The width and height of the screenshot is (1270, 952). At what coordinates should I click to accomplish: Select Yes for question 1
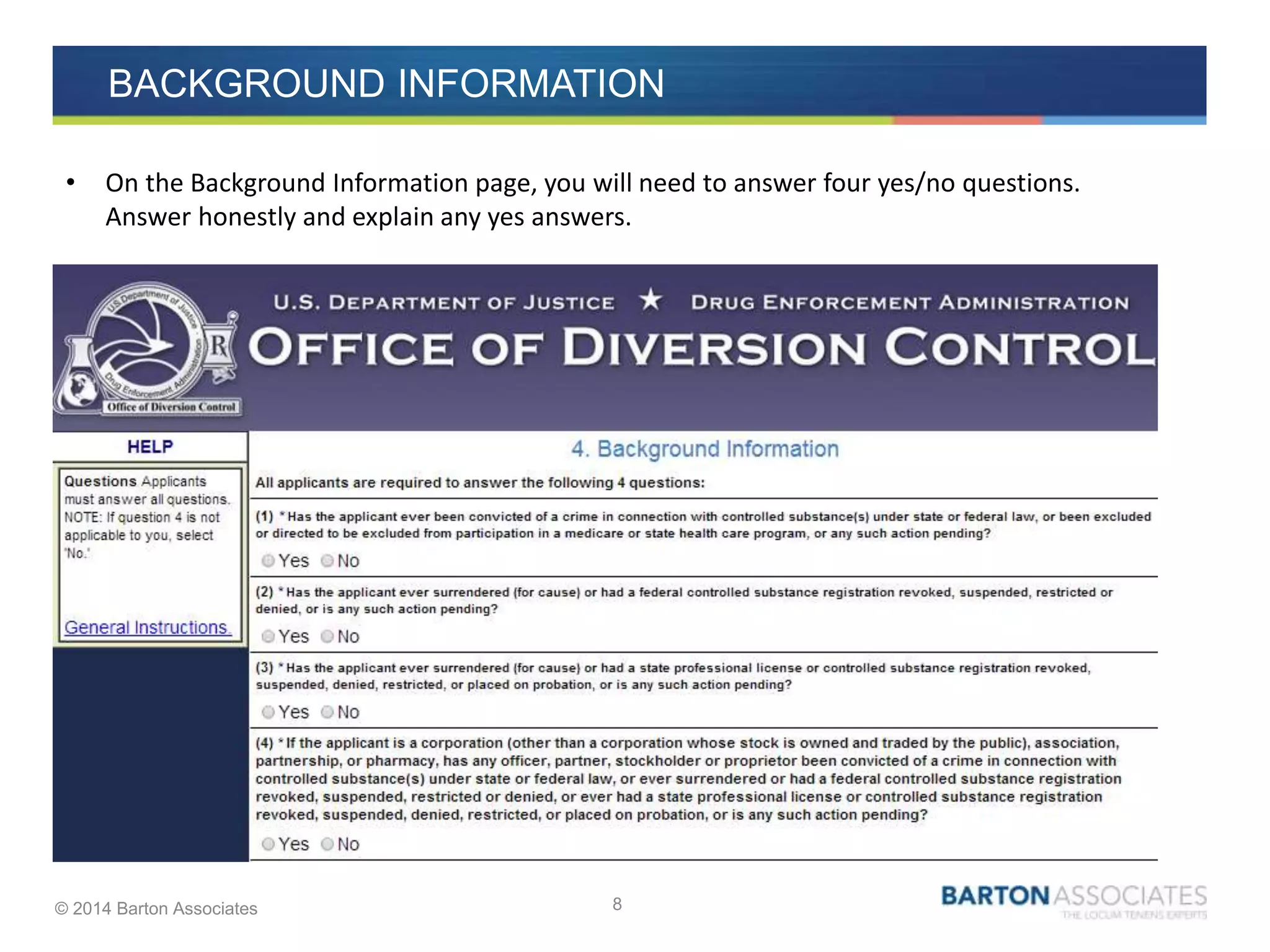click(268, 561)
